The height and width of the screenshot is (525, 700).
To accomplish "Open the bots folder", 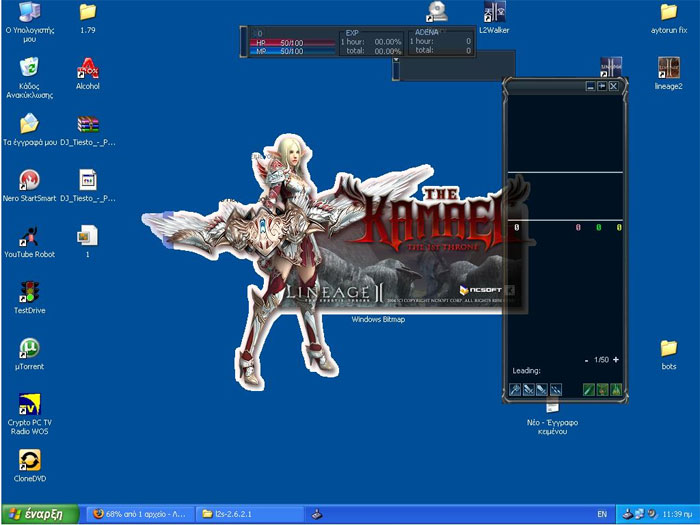I will point(668,354).
